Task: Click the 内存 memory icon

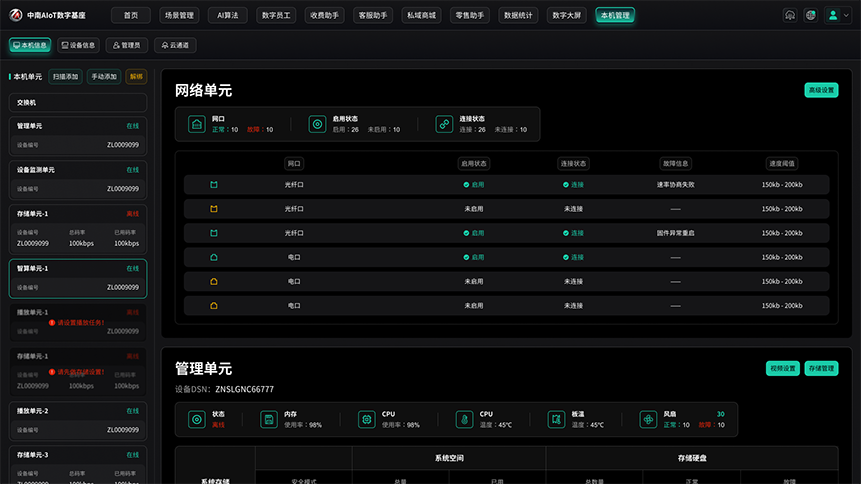Action: click(x=269, y=420)
